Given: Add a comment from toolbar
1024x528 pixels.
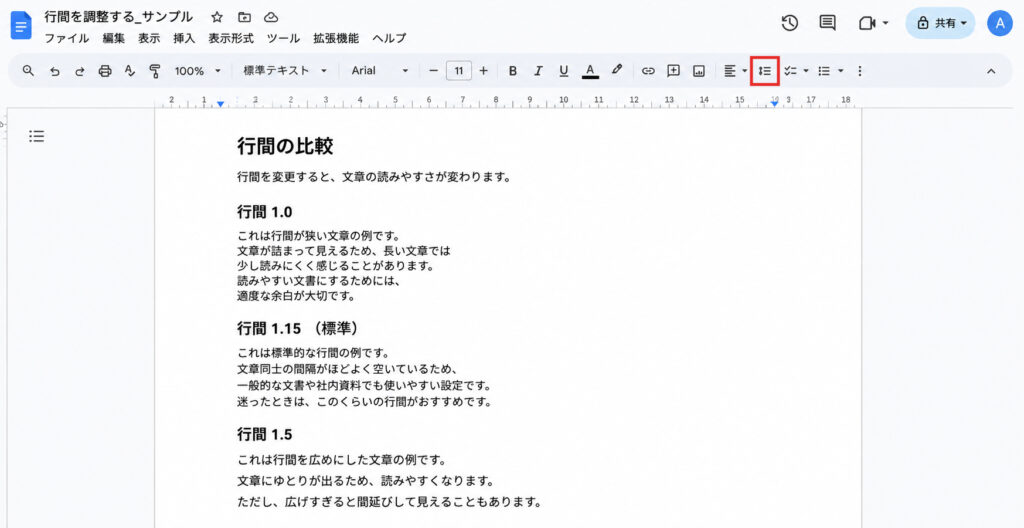Looking at the screenshot, I should pos(673,71).
